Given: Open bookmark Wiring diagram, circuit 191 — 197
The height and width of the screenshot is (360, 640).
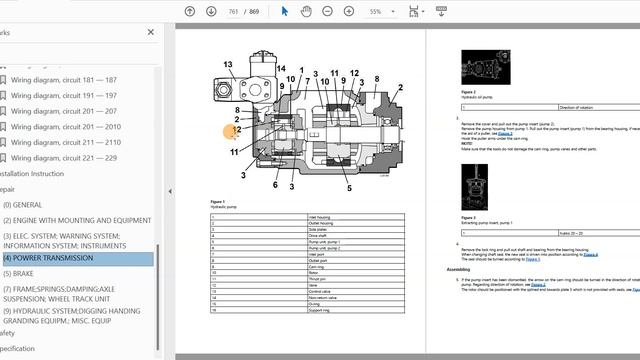Looking at the screenshot, I should (x=64, y=96).
